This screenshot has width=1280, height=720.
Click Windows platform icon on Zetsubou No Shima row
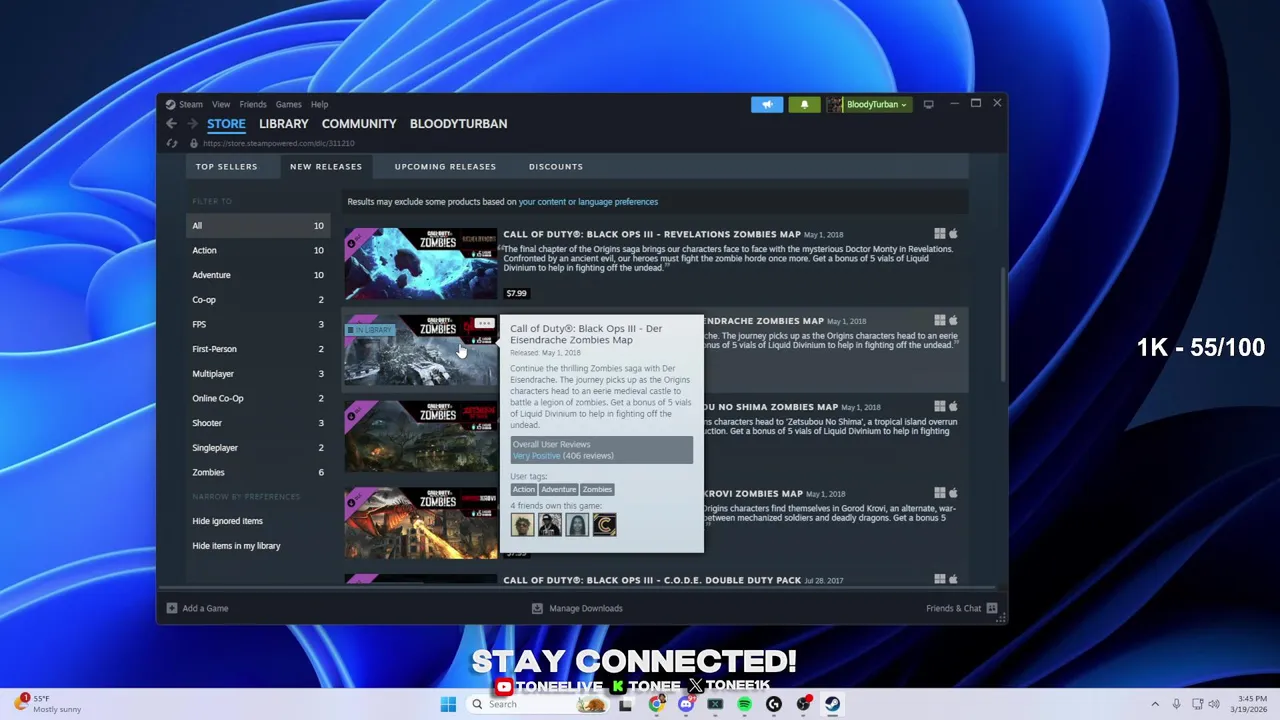tap(940, 407)
